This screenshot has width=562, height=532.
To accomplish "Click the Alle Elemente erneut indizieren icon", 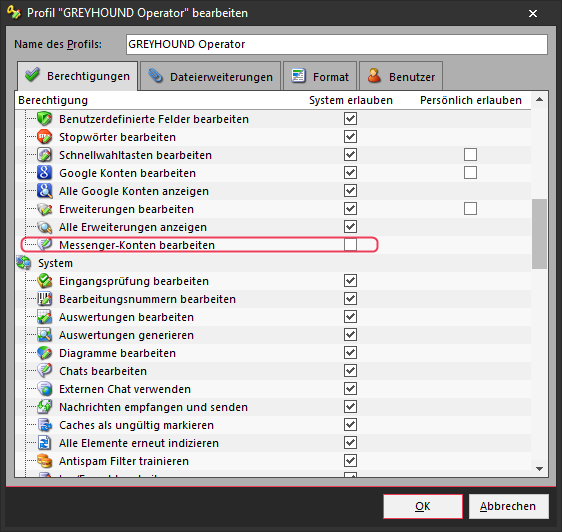I will click(x=44, y=443).
